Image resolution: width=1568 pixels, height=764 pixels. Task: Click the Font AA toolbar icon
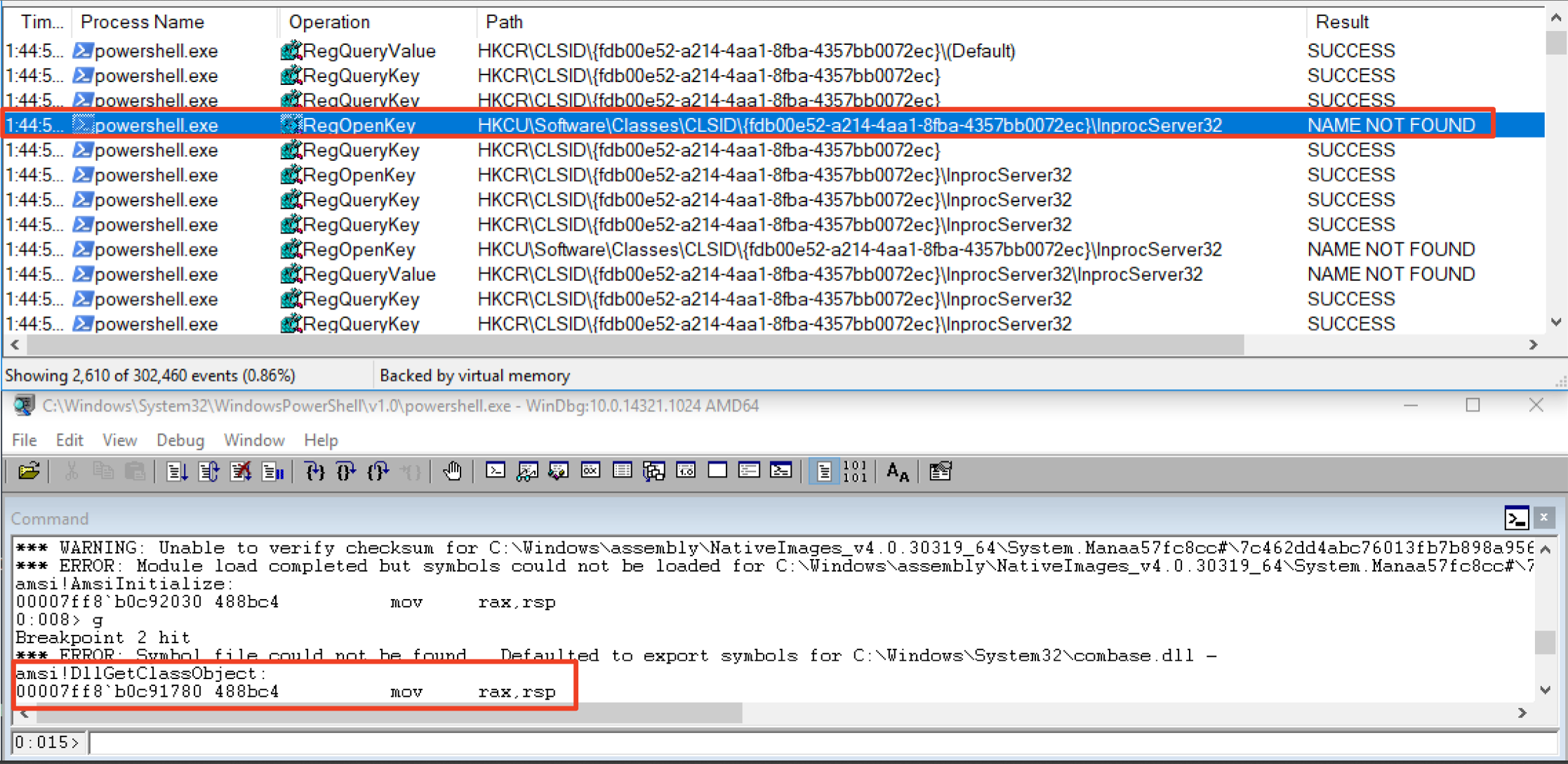897,471
